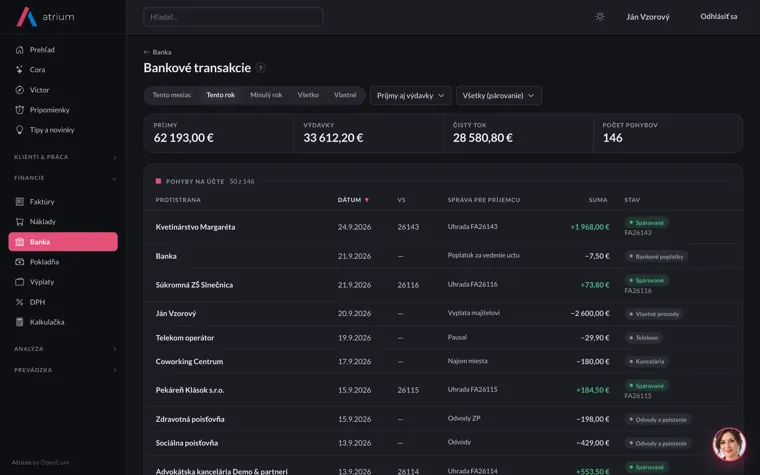Expand the Klienti & práca section

65,157
